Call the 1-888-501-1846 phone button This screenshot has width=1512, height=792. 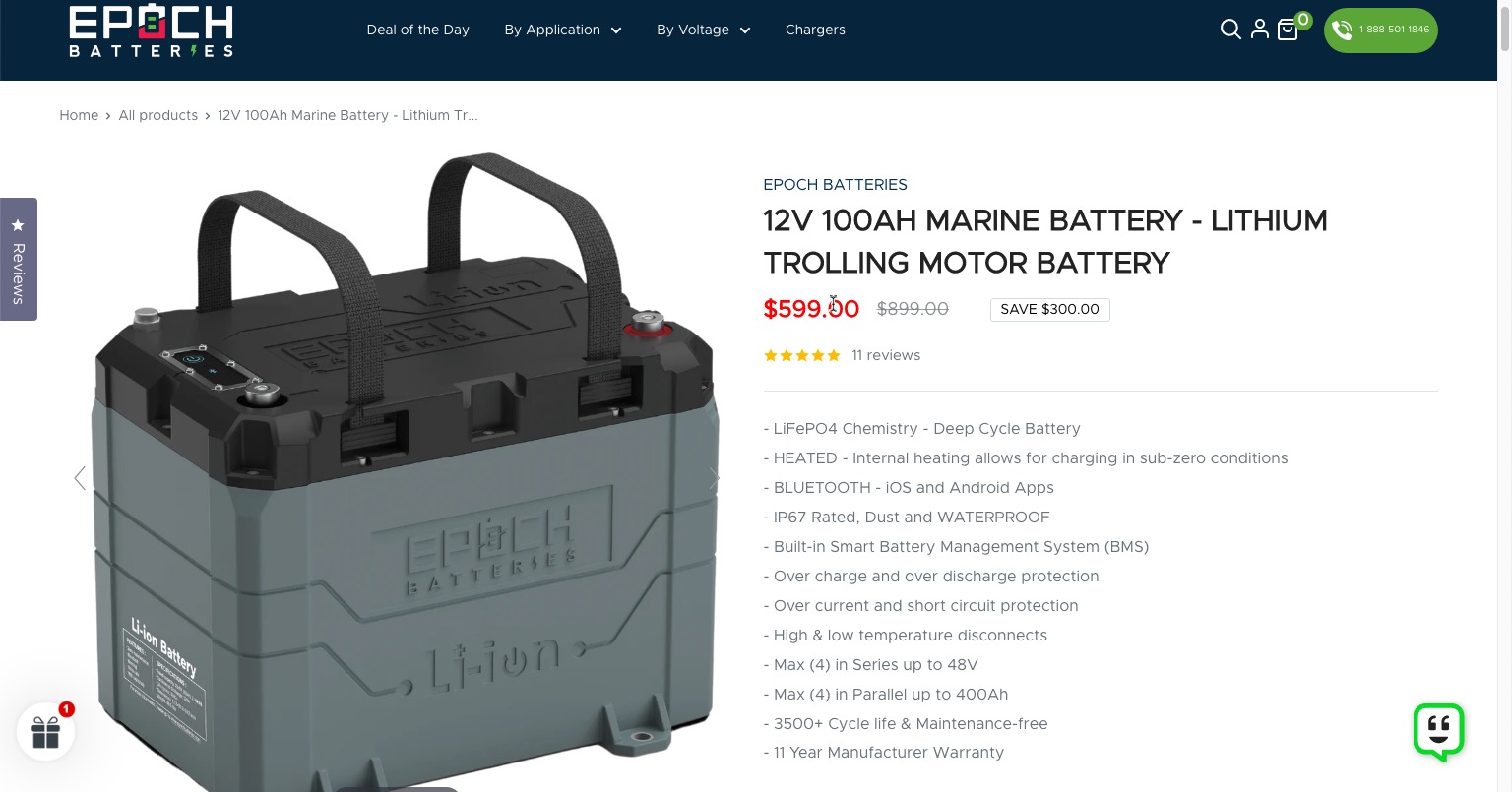pyautogui.click(x=1380, y=30)
